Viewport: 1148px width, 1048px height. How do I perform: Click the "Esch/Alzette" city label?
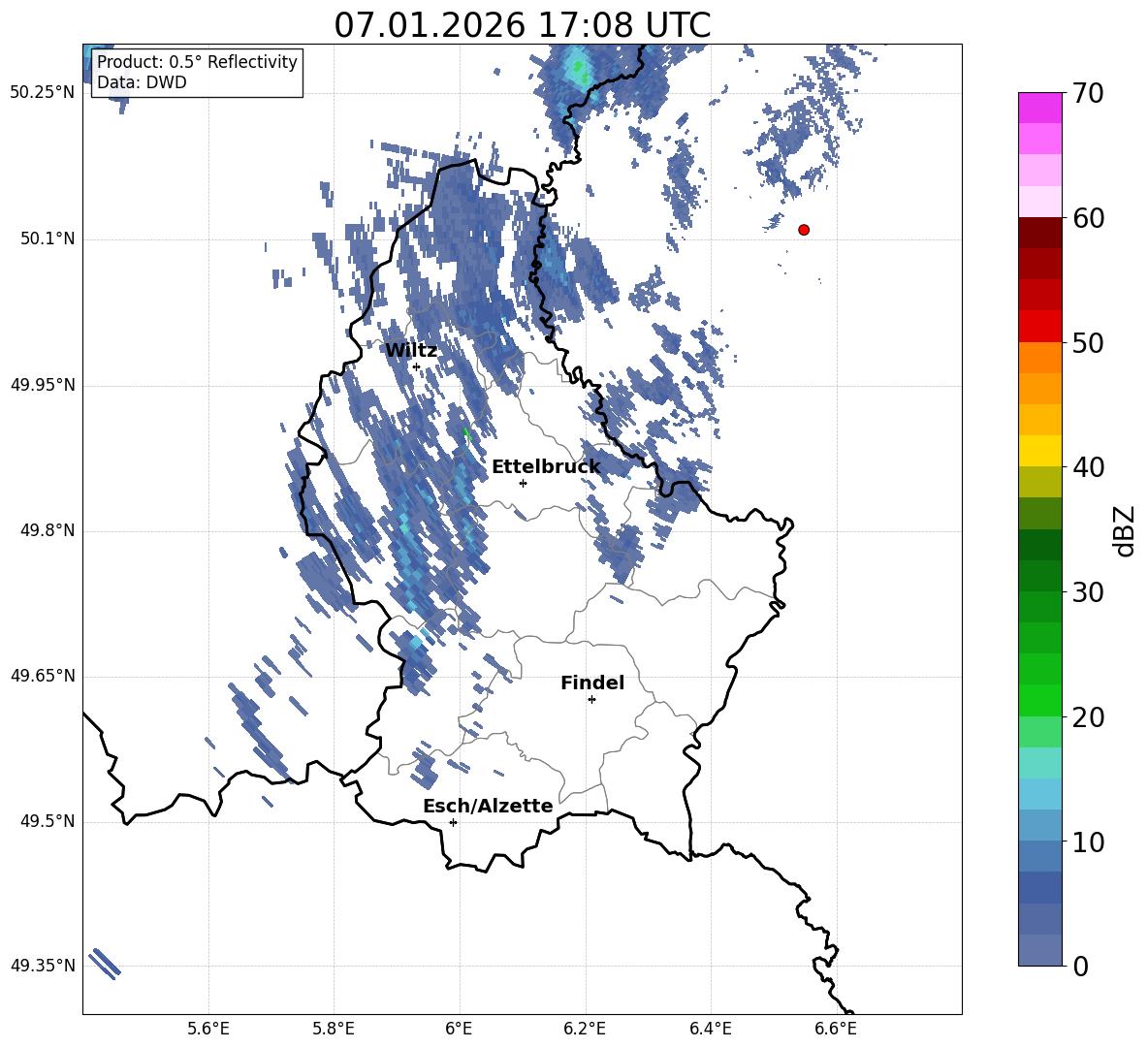(x=488, y=806)
